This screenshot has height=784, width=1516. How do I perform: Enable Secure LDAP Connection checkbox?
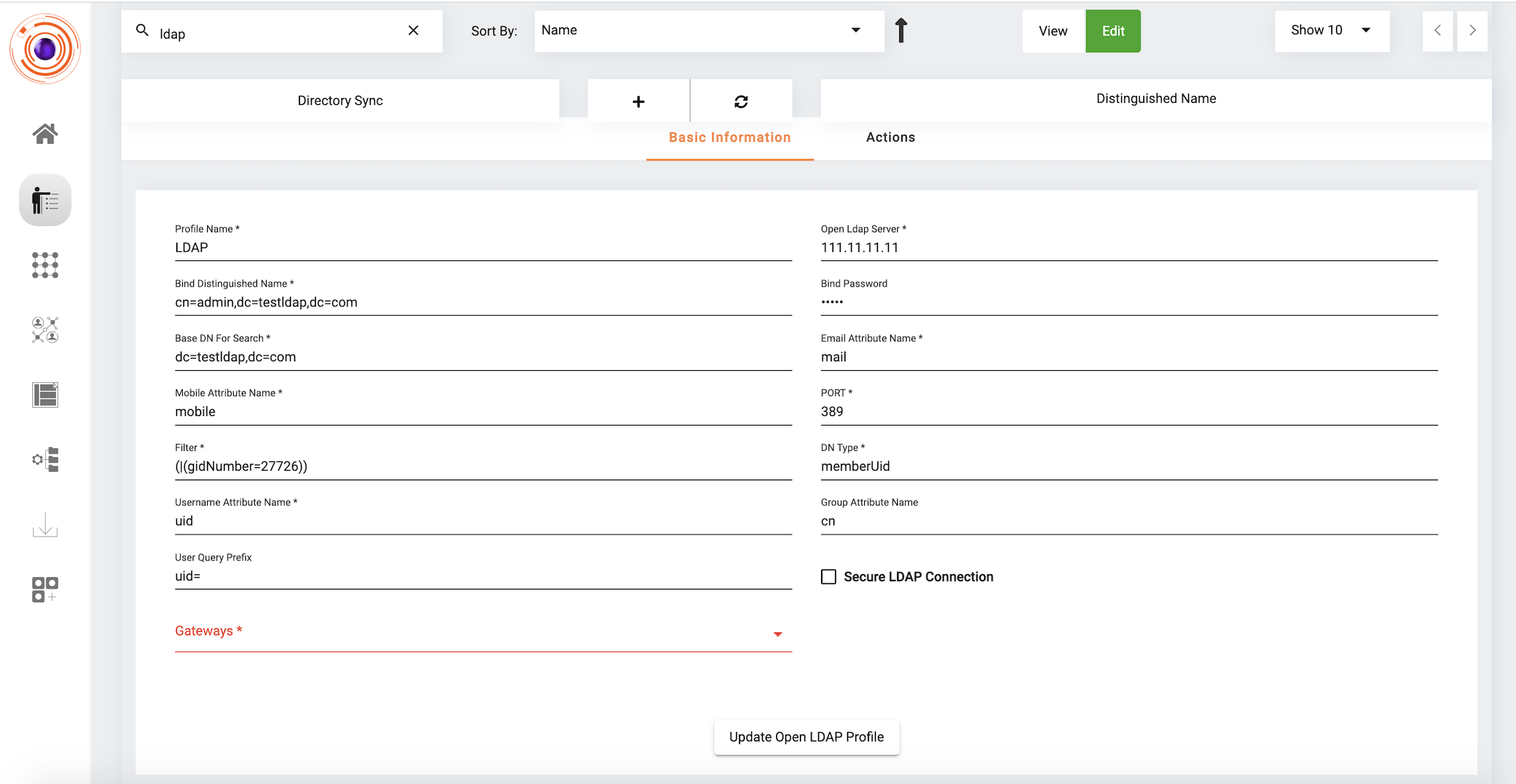point(830,576)
